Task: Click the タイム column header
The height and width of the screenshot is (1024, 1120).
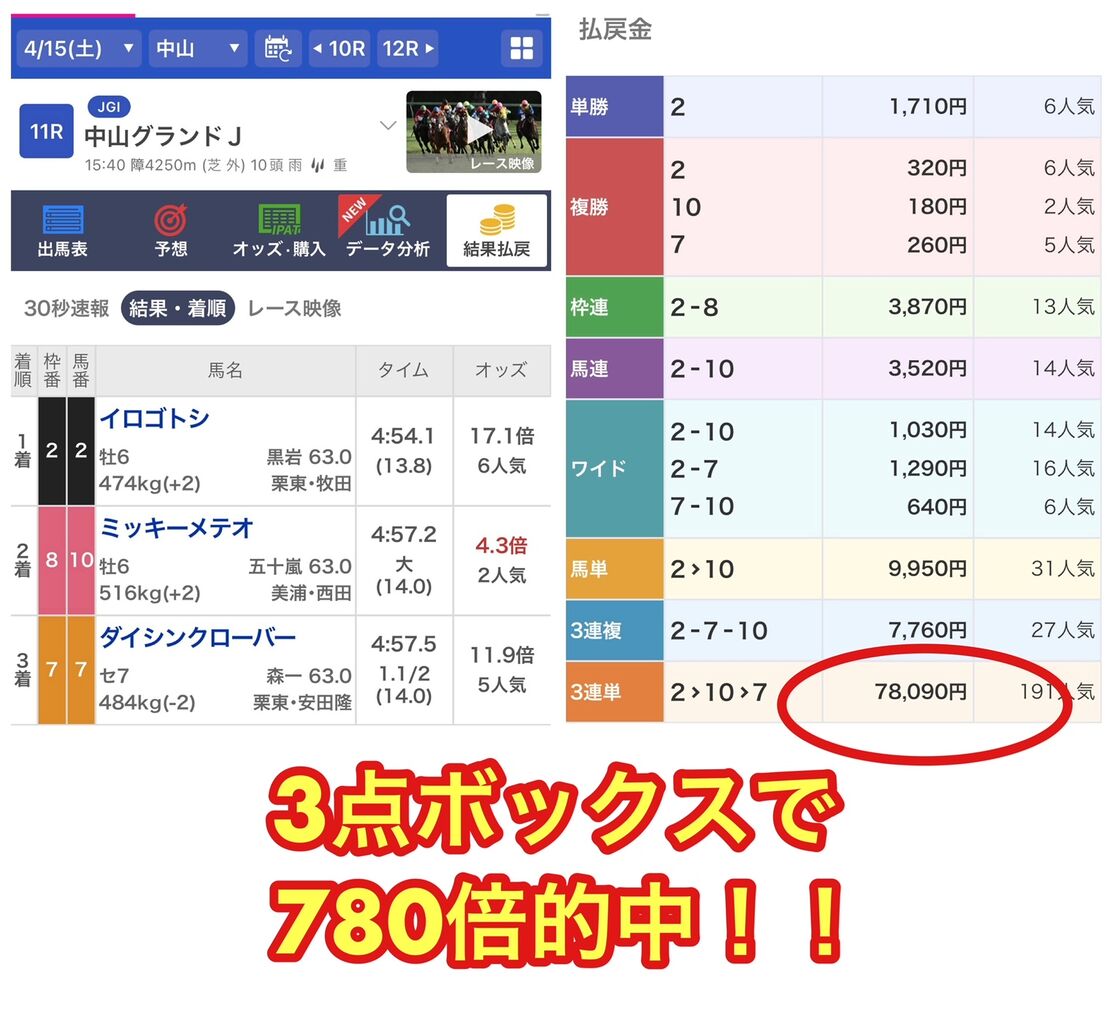Action: [404, 371]
